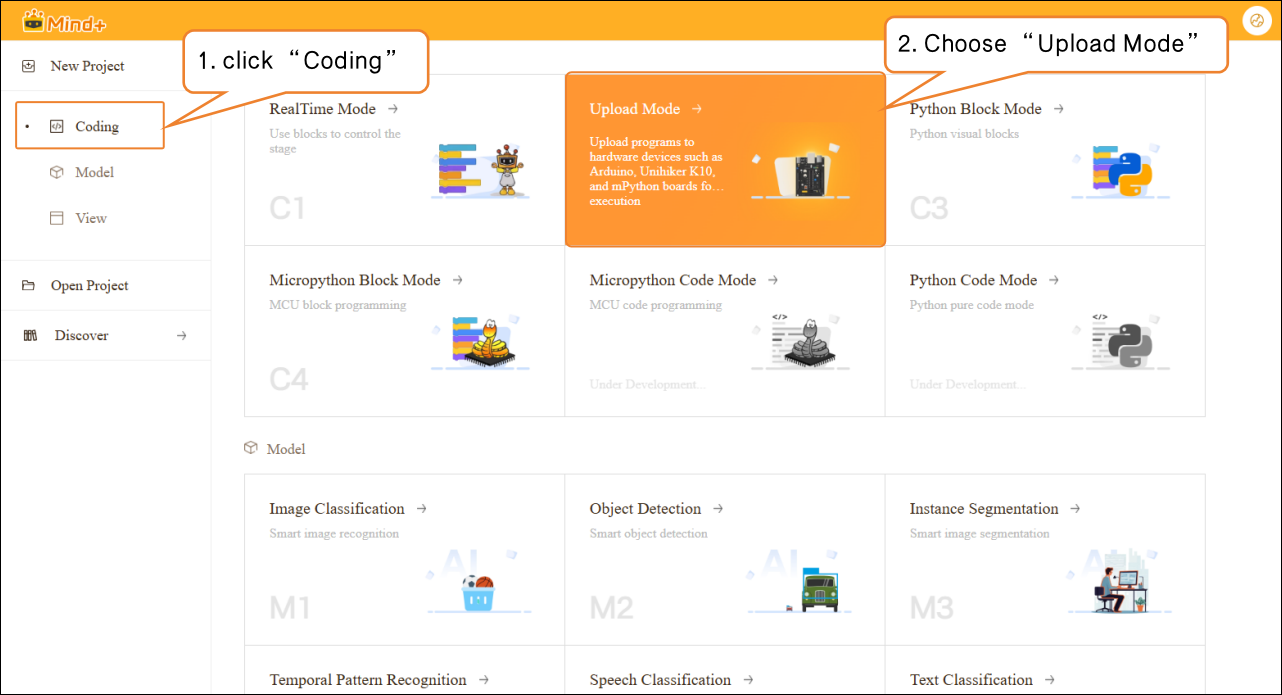Click the New Project icon in sidebar
The width and height of the screenshot is (1282, 695).
tap(29, 66)
